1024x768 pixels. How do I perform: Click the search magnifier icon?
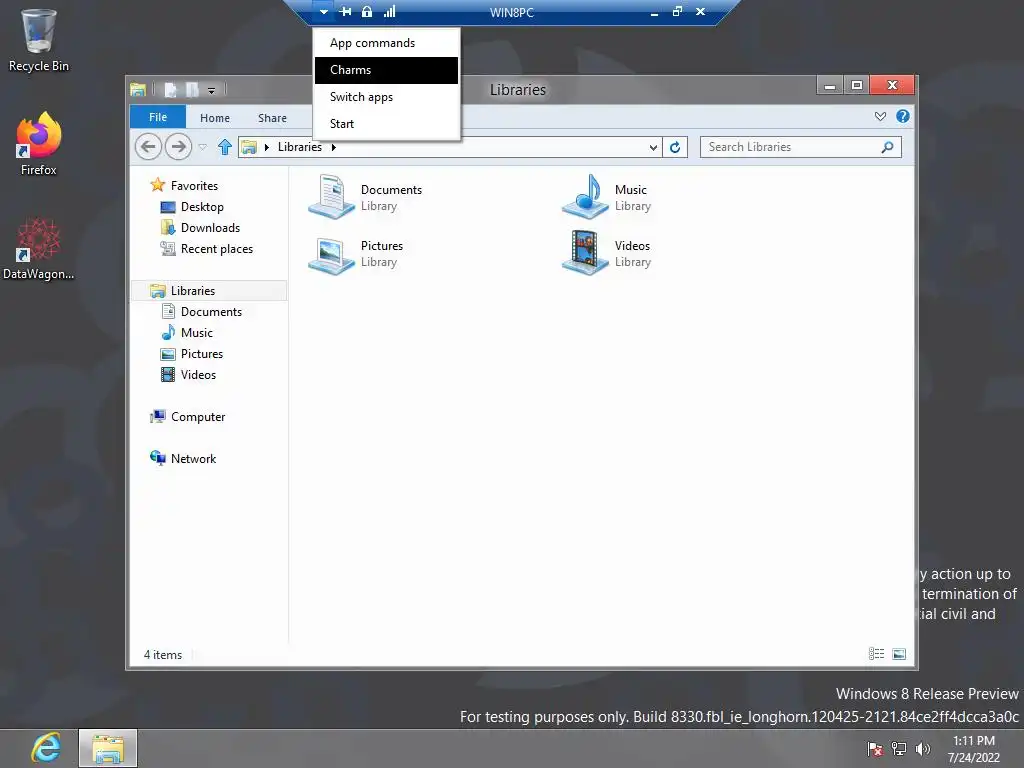(x=888, y=147)
